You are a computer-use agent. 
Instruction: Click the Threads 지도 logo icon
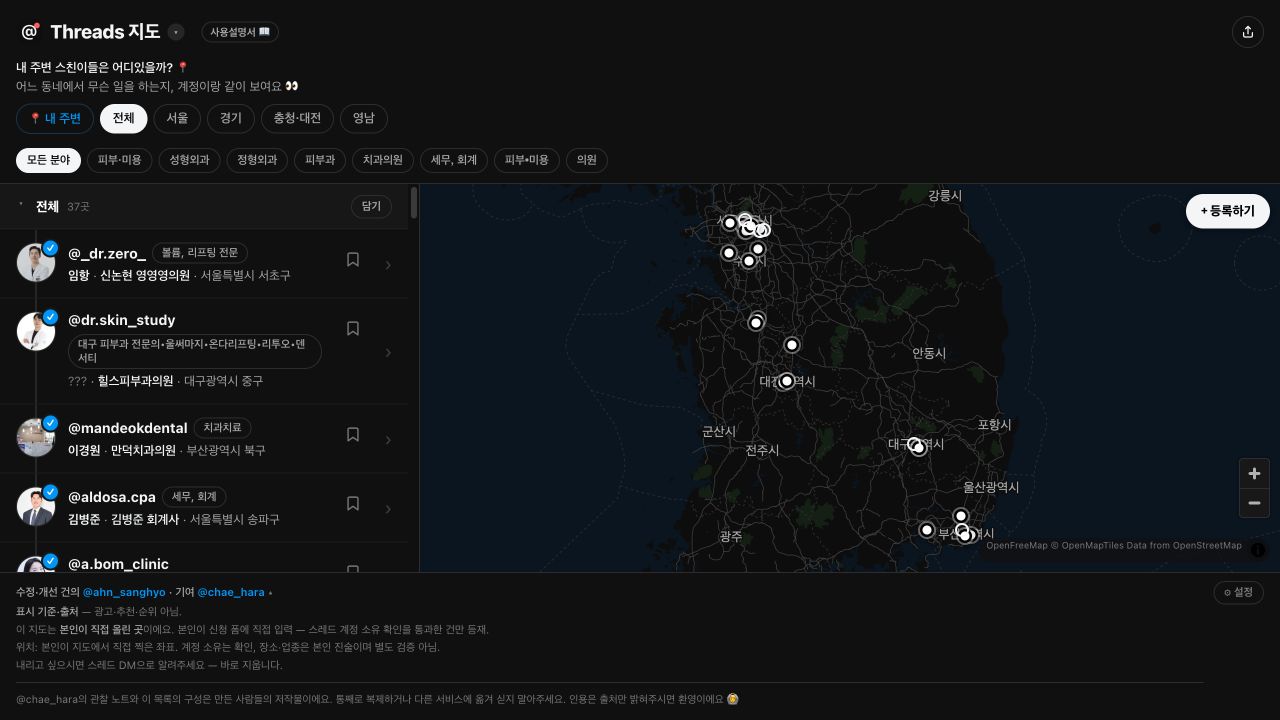[x=30, y=32]
